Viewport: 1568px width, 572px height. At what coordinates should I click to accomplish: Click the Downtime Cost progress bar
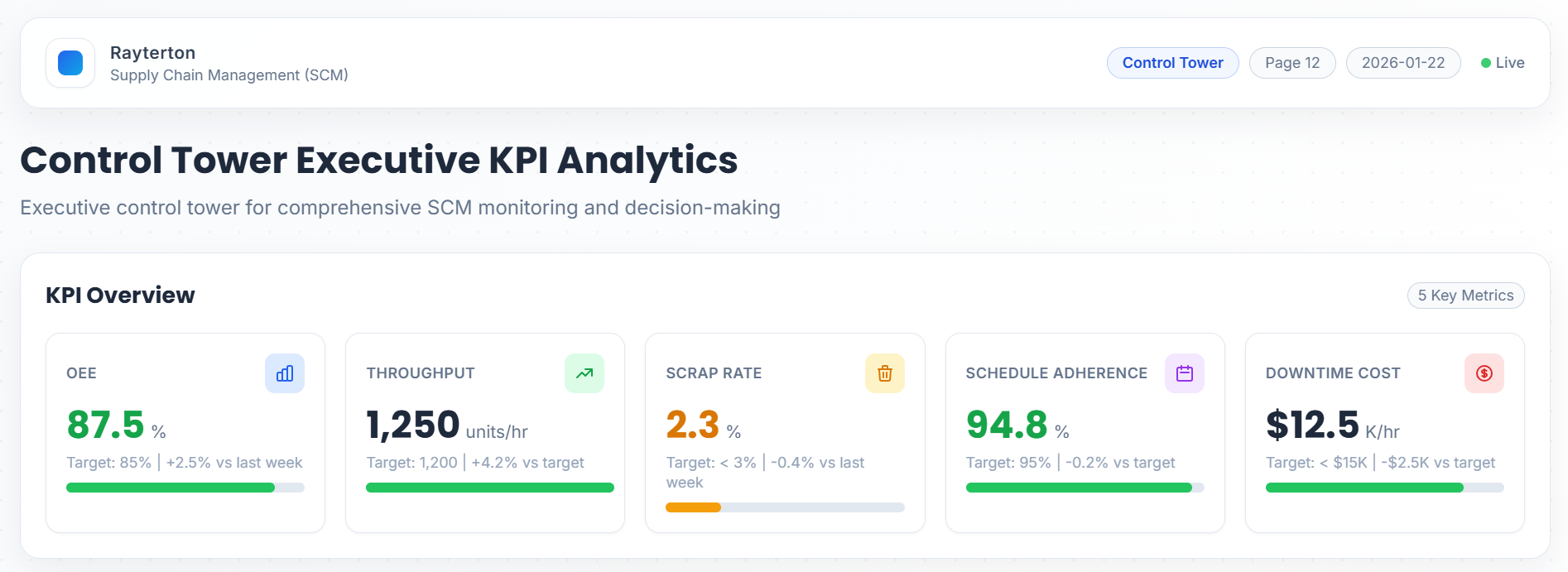pos(1364,488)
